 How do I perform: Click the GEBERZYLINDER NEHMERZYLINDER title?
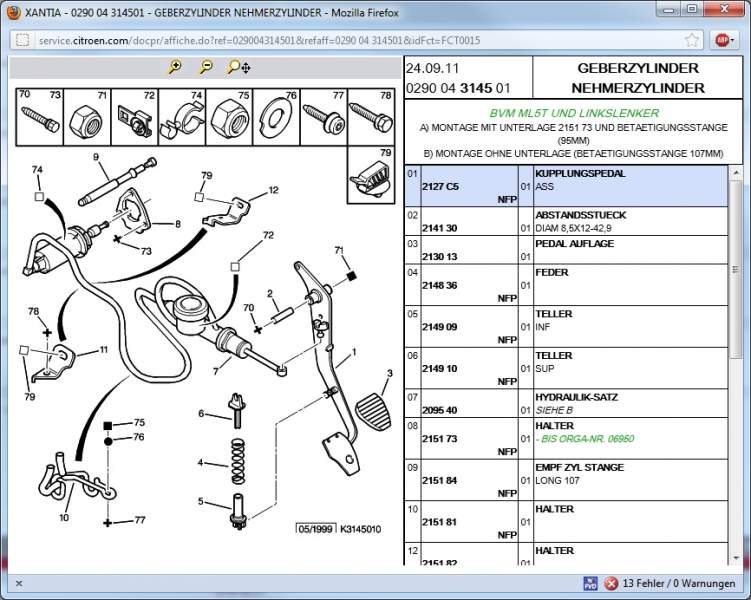pyautogui.click(x=638, y=78)
